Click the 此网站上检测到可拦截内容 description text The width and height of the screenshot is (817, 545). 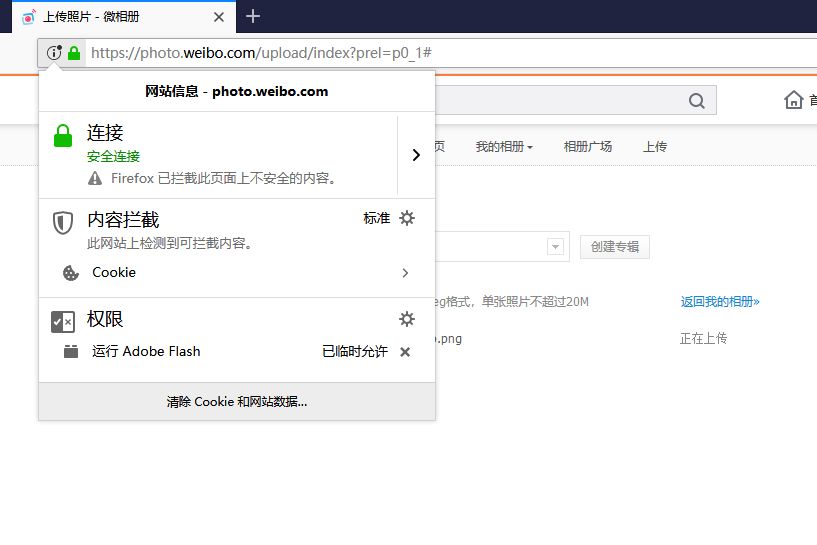170,243
